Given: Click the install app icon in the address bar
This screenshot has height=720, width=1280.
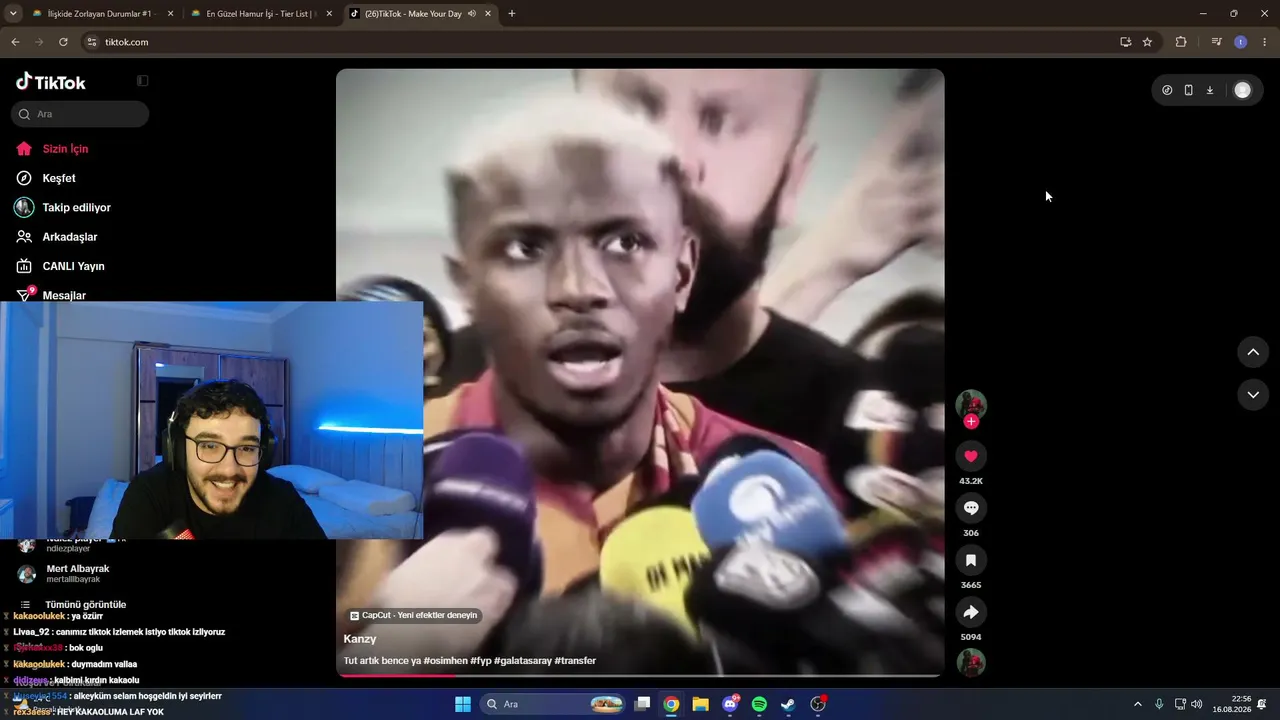Looking at the screenshot, I should click(1126, 42).
